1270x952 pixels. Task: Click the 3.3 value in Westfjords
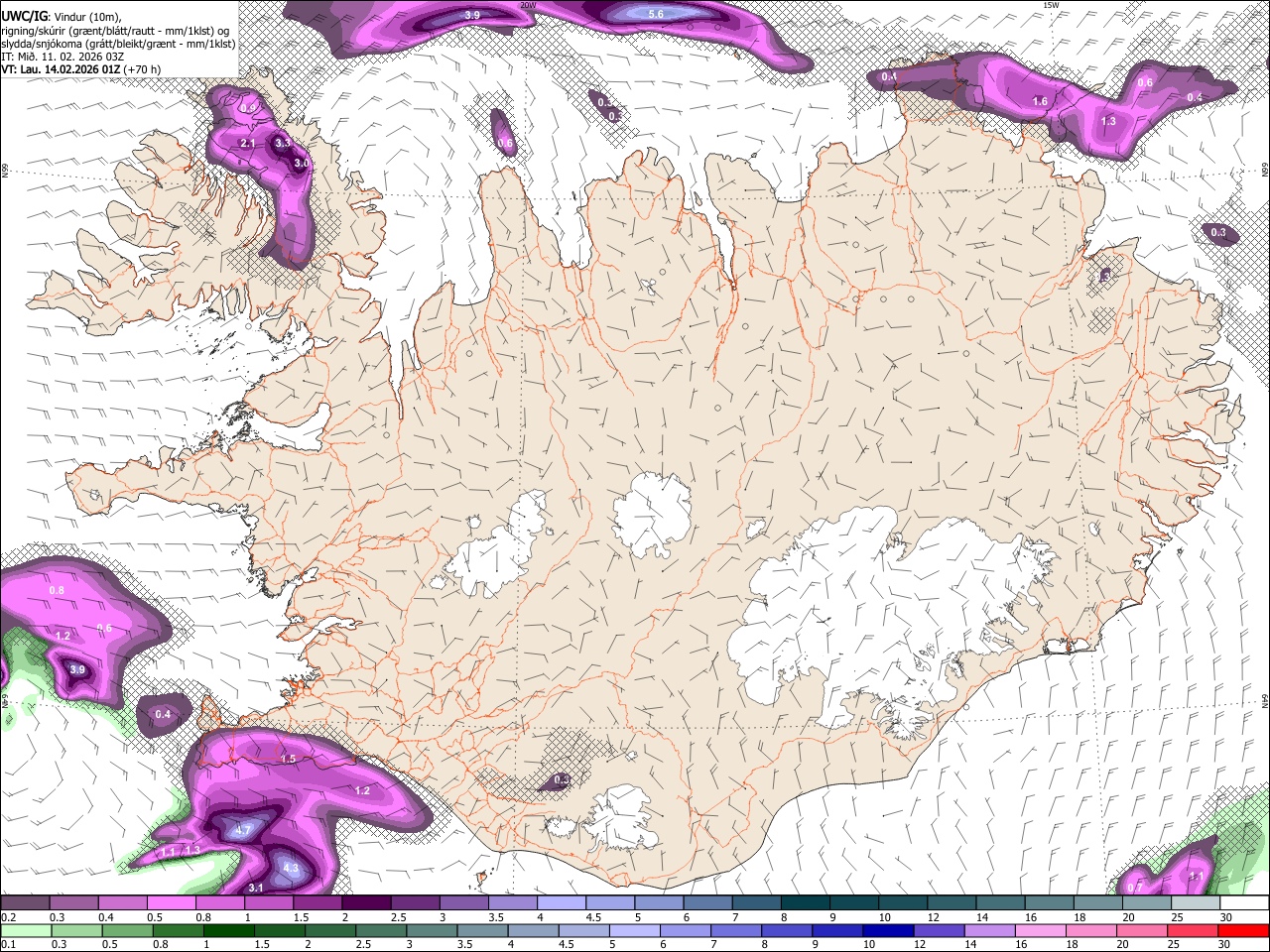pos(282,144)
